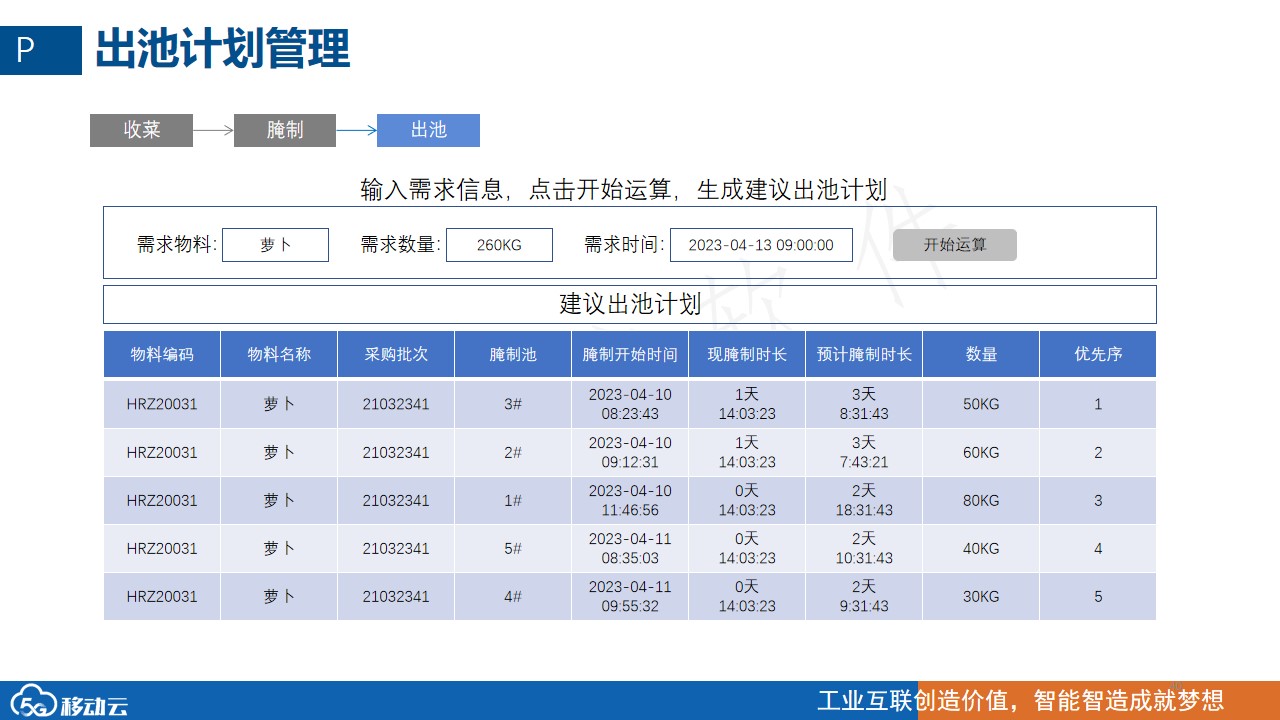The image size is (1280, 720).
Task: Click the 5# pickling pool cell
Action: pyautogui.click(x=513, y=548)
